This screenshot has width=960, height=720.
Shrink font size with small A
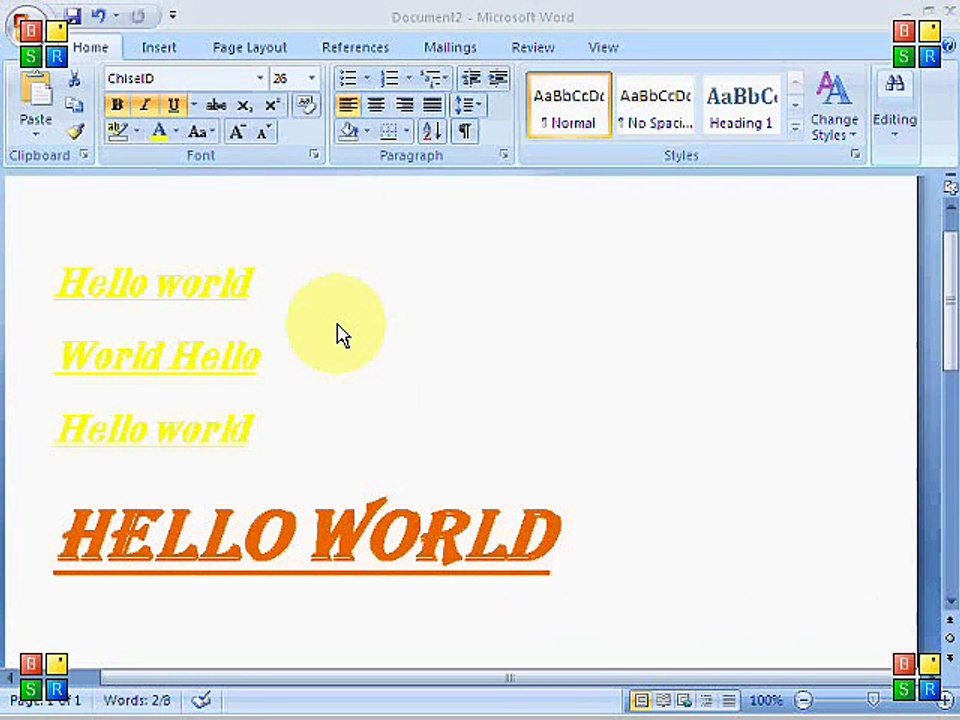264,132
